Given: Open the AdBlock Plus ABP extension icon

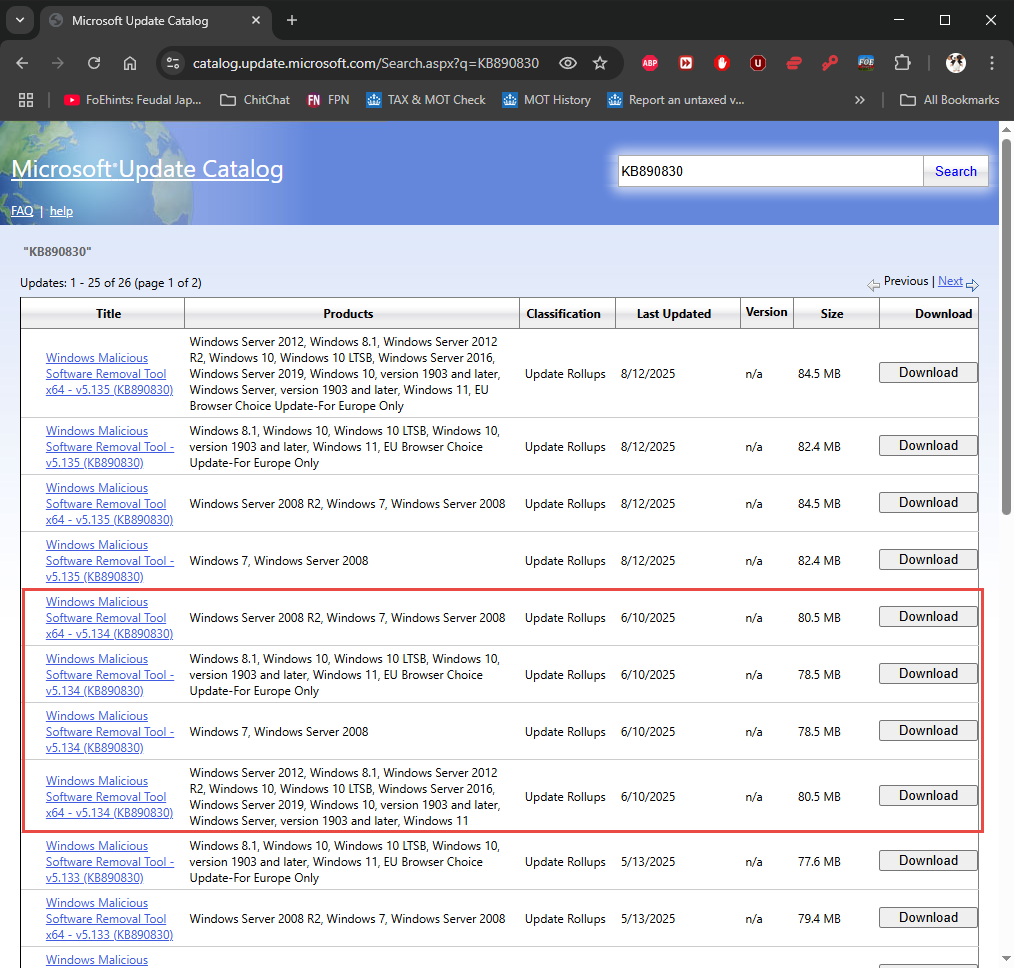Looking at the screenshot, I should 650,63.
